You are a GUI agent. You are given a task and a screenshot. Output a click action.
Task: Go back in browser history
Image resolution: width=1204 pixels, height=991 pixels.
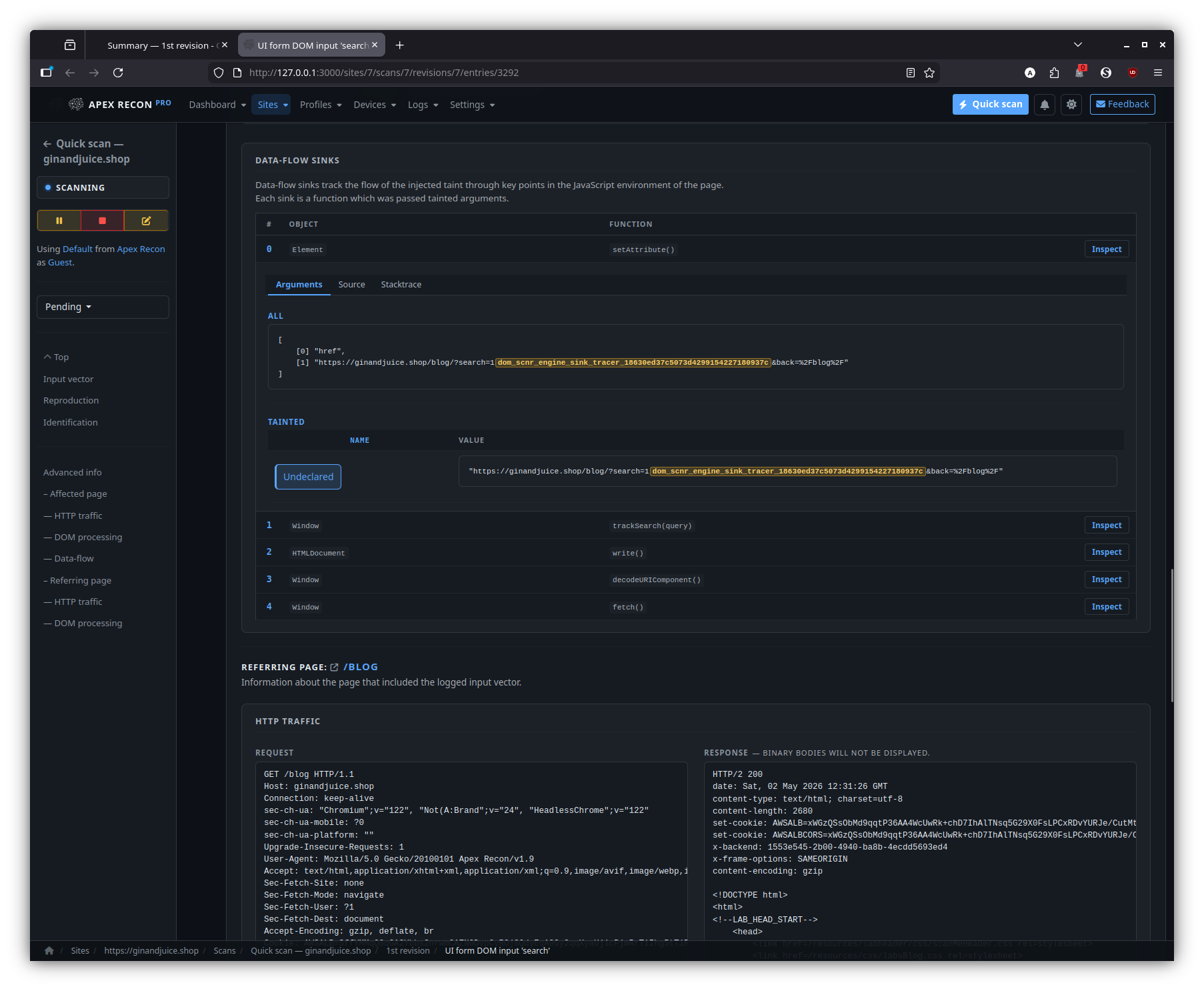coord(70,73)
